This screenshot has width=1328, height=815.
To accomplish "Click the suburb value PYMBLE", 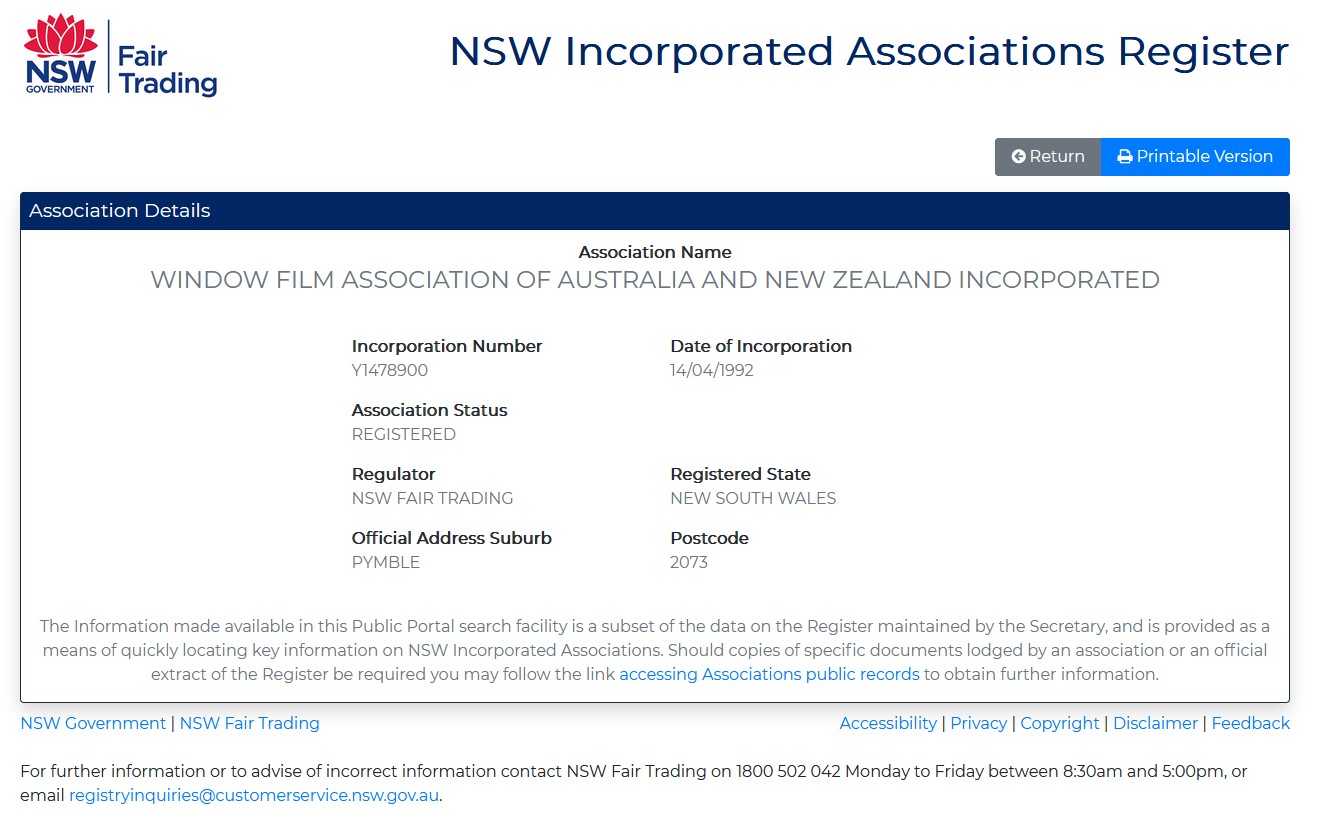I will point(386,562).
